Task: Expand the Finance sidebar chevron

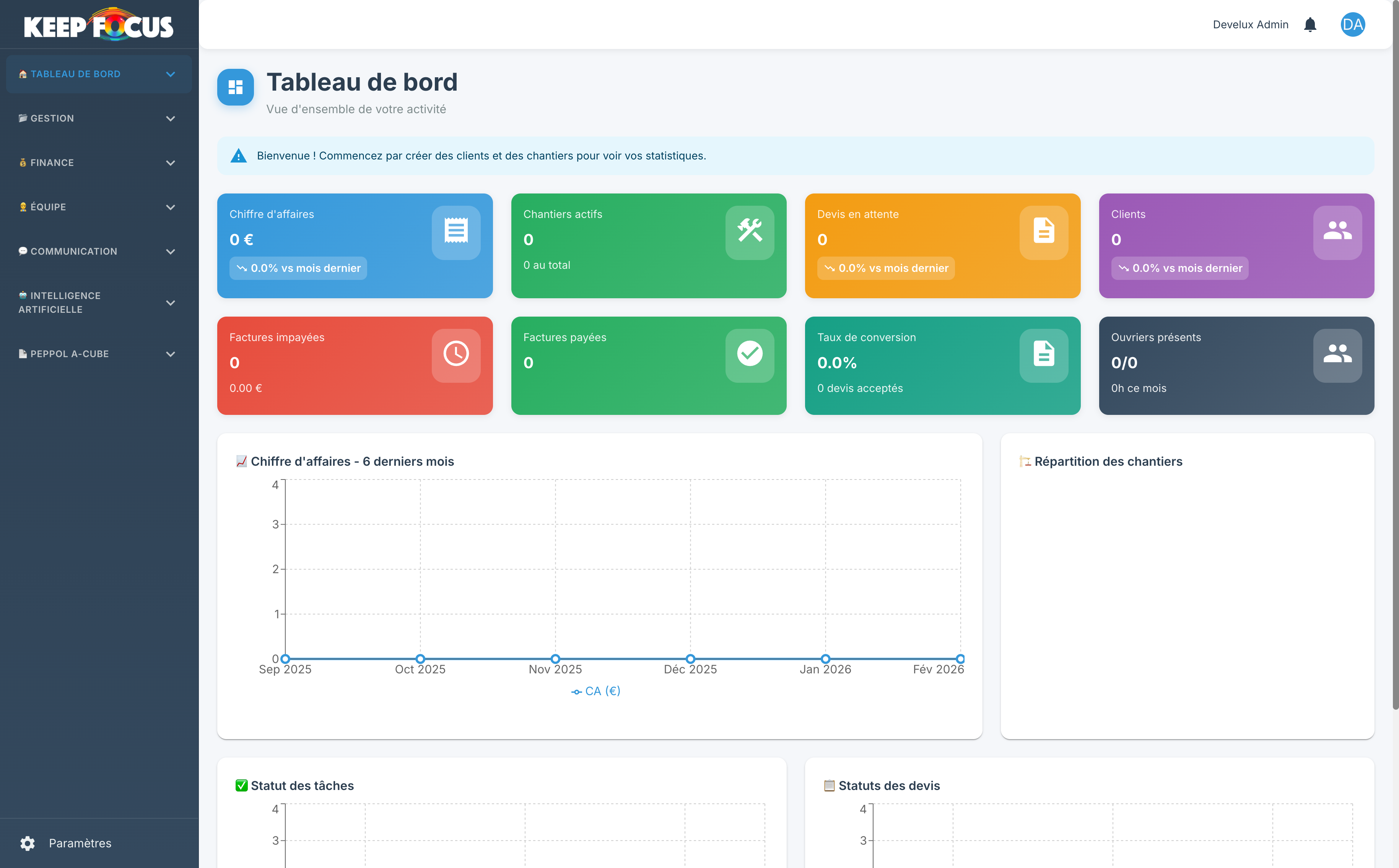Action: point(171,163)
